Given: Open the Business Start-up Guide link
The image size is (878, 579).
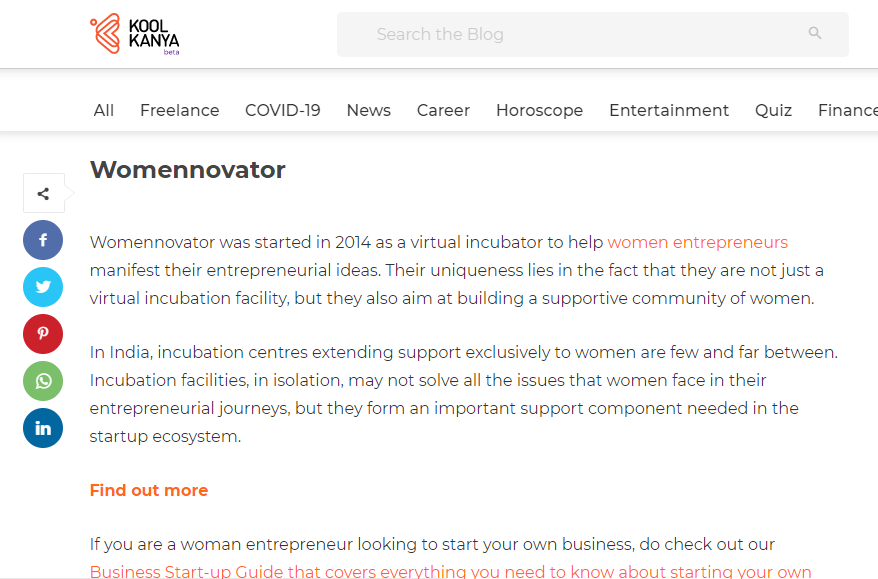Looking at the screenshot, I should coord(300,572).
